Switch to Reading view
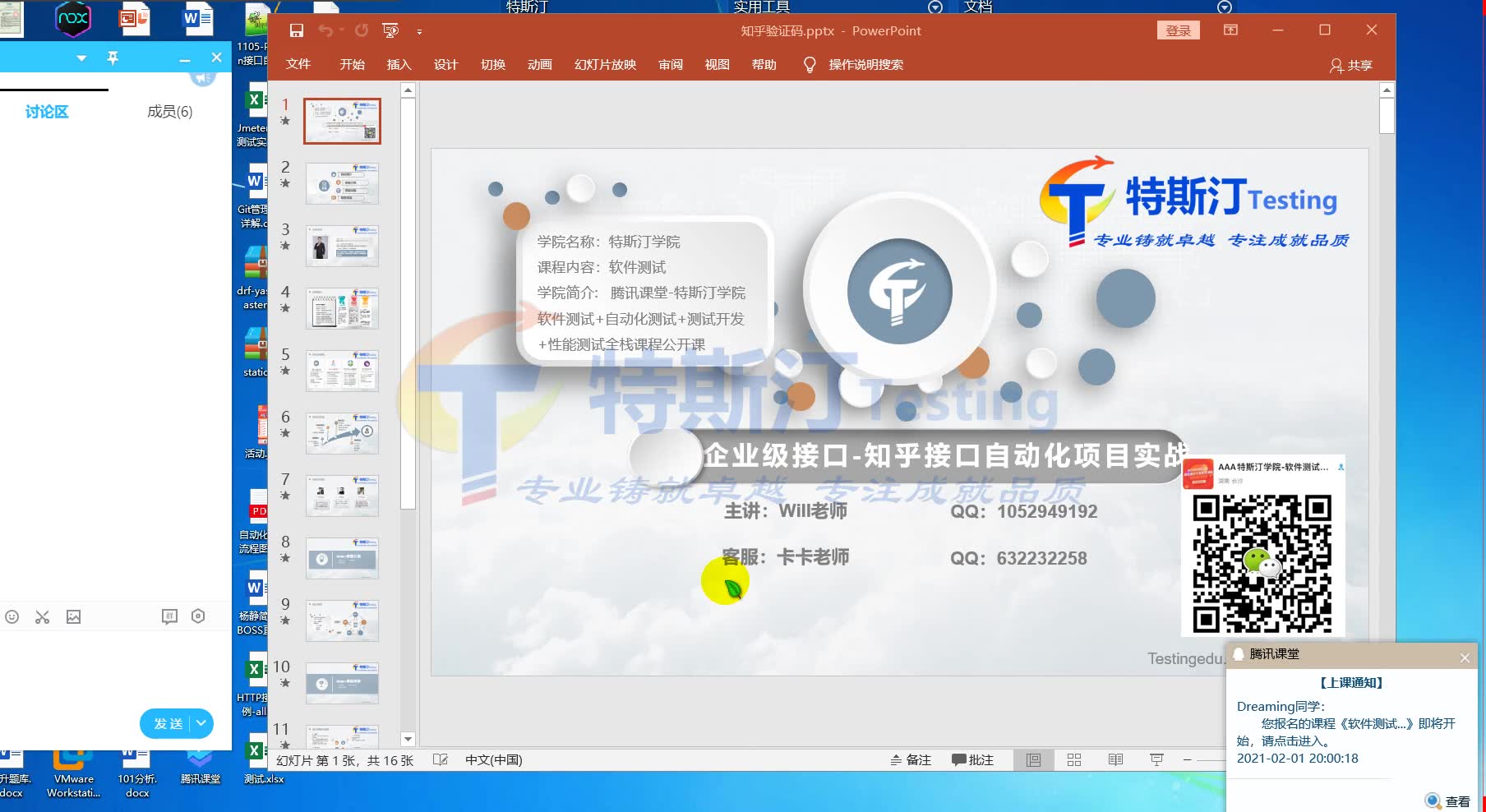The image size is (1486, 812). [1115, 760]
